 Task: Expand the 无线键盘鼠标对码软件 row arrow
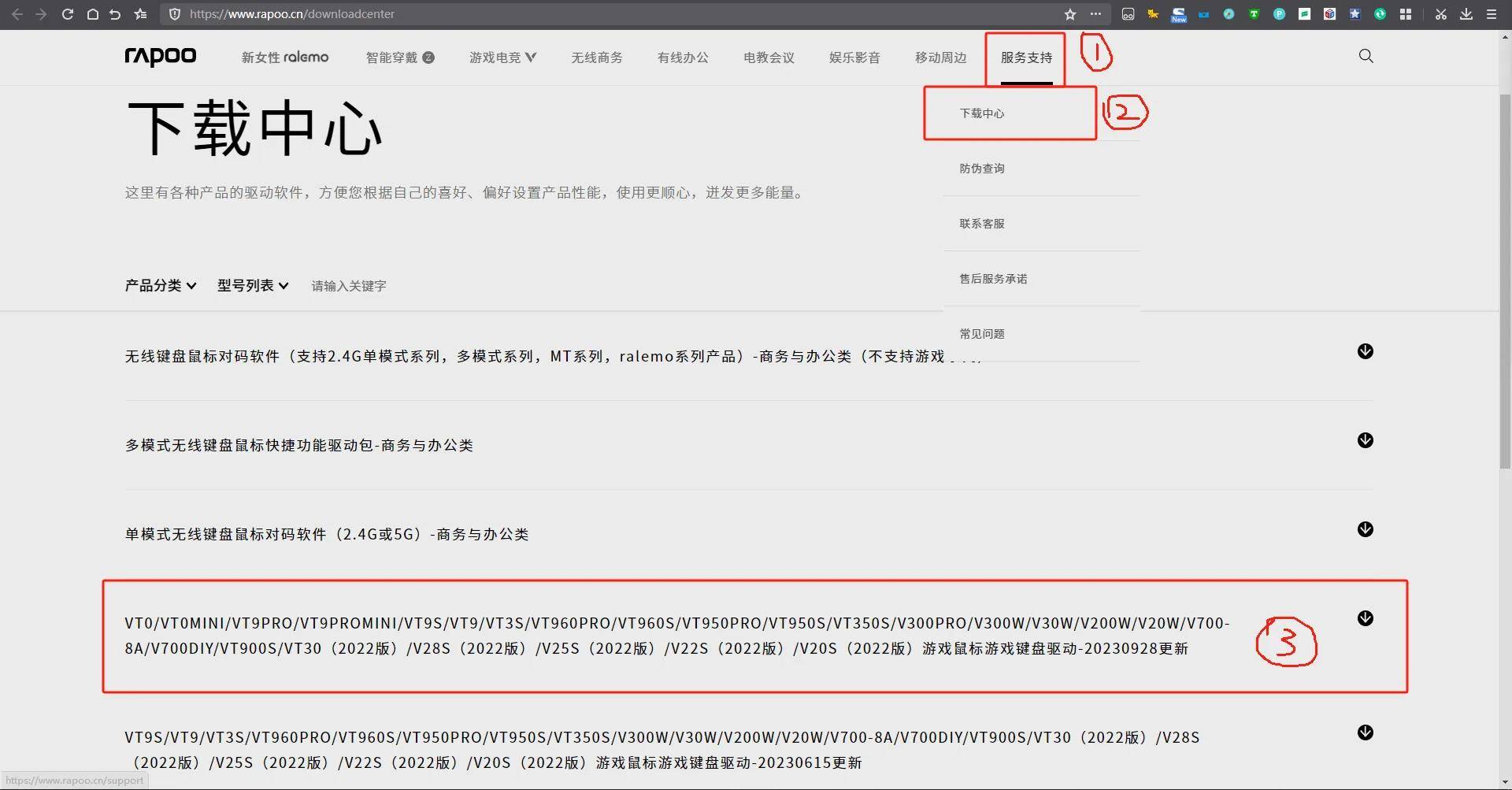pyautogui.click(x=1366, y=351)
